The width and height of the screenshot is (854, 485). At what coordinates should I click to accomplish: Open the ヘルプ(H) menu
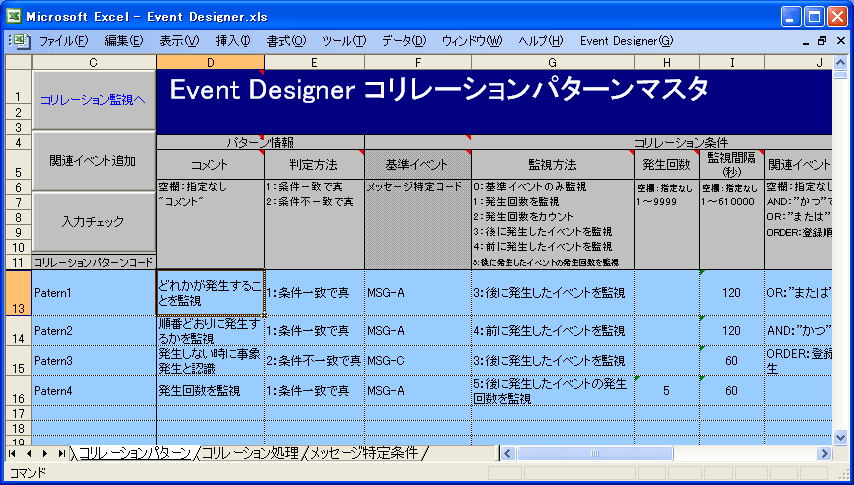pyautogui.click(x=541, y=41)
